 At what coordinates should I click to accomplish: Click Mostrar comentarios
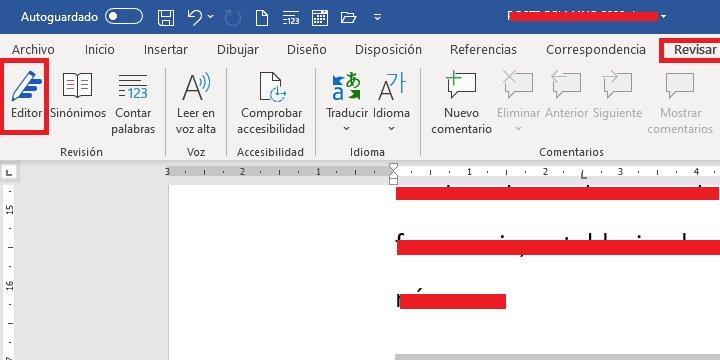pos(680,103)
